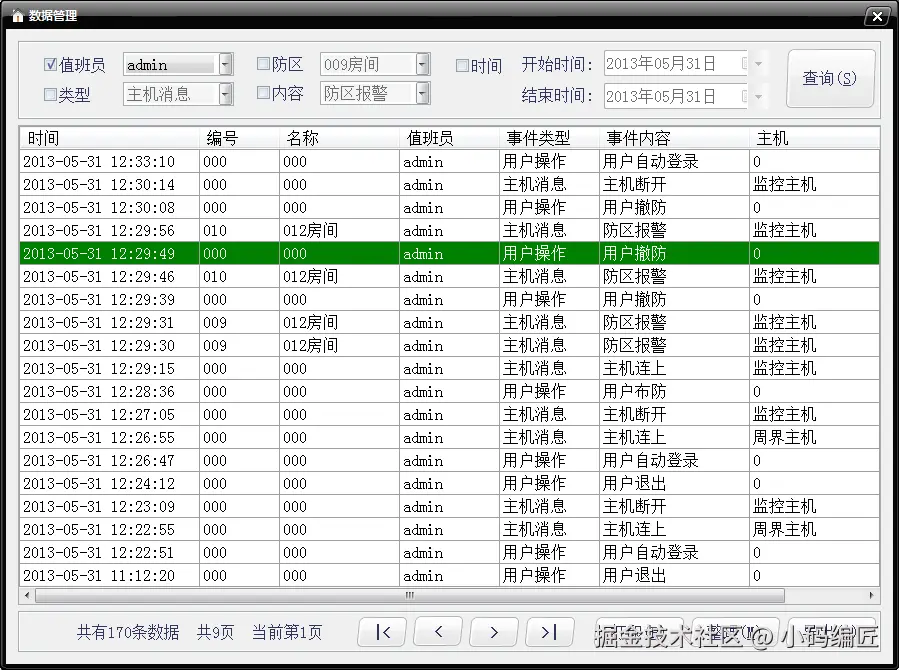Image resolution: width=899 pixels, height=670 pixels.
Task: Select the row at 2013-05-31 12:29:46
Action: pyautogui.click(x=450, y=276)
